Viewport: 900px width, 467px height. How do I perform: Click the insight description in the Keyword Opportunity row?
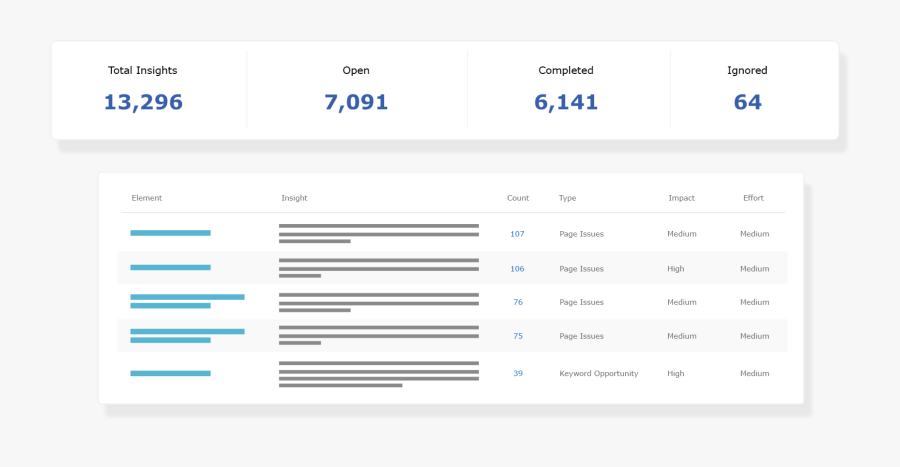point(378,374)
